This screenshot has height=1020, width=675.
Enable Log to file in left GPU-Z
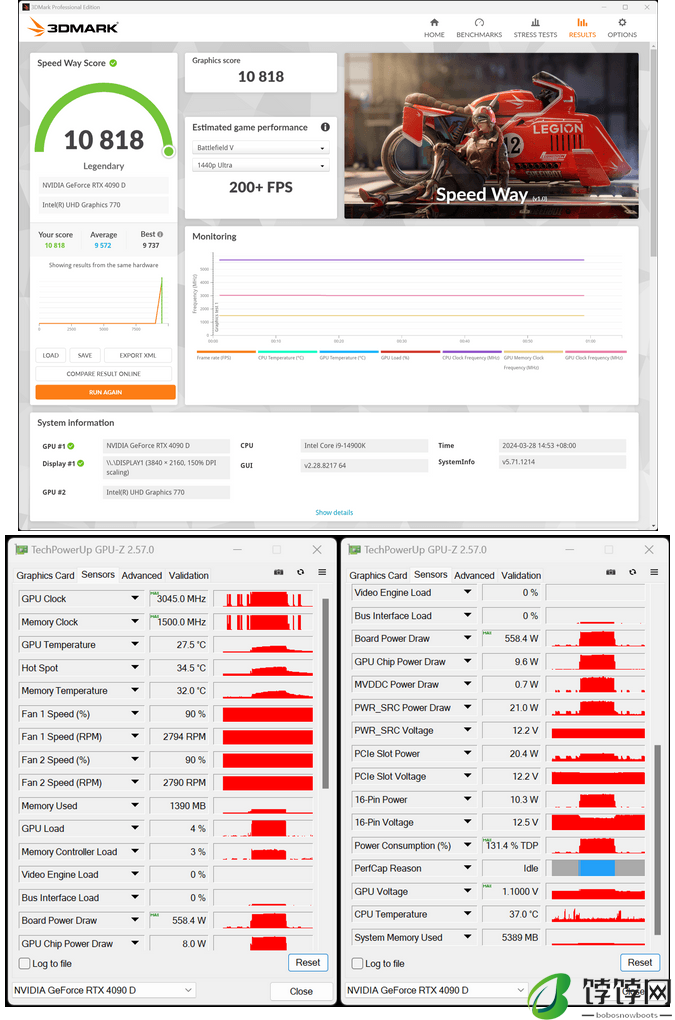point(25,963)
